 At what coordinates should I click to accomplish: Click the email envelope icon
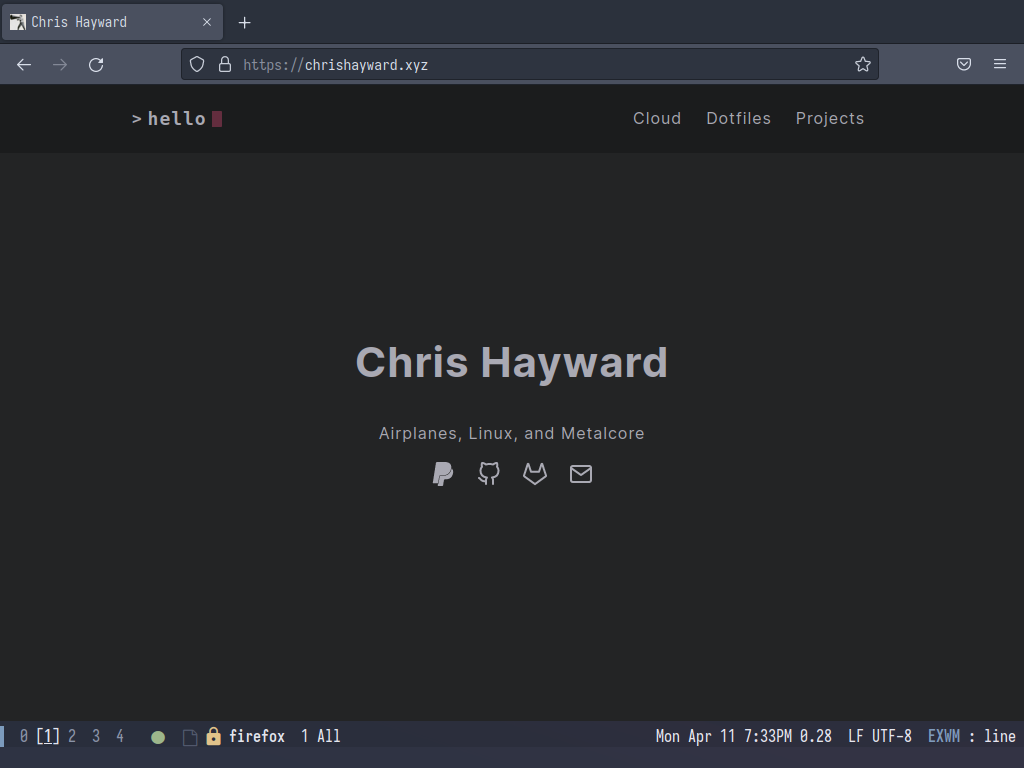[x=581, y=473]
